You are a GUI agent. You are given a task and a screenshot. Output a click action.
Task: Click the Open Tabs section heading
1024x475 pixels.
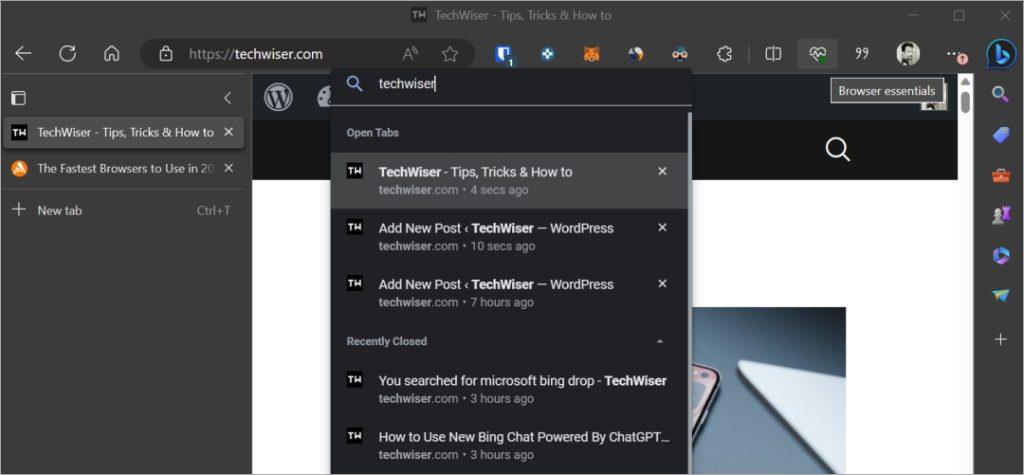coord(373,133)
